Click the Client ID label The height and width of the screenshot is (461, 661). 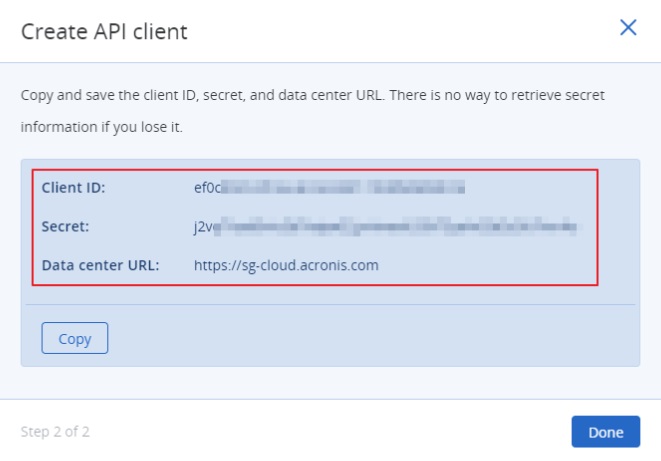coord(74,187)
